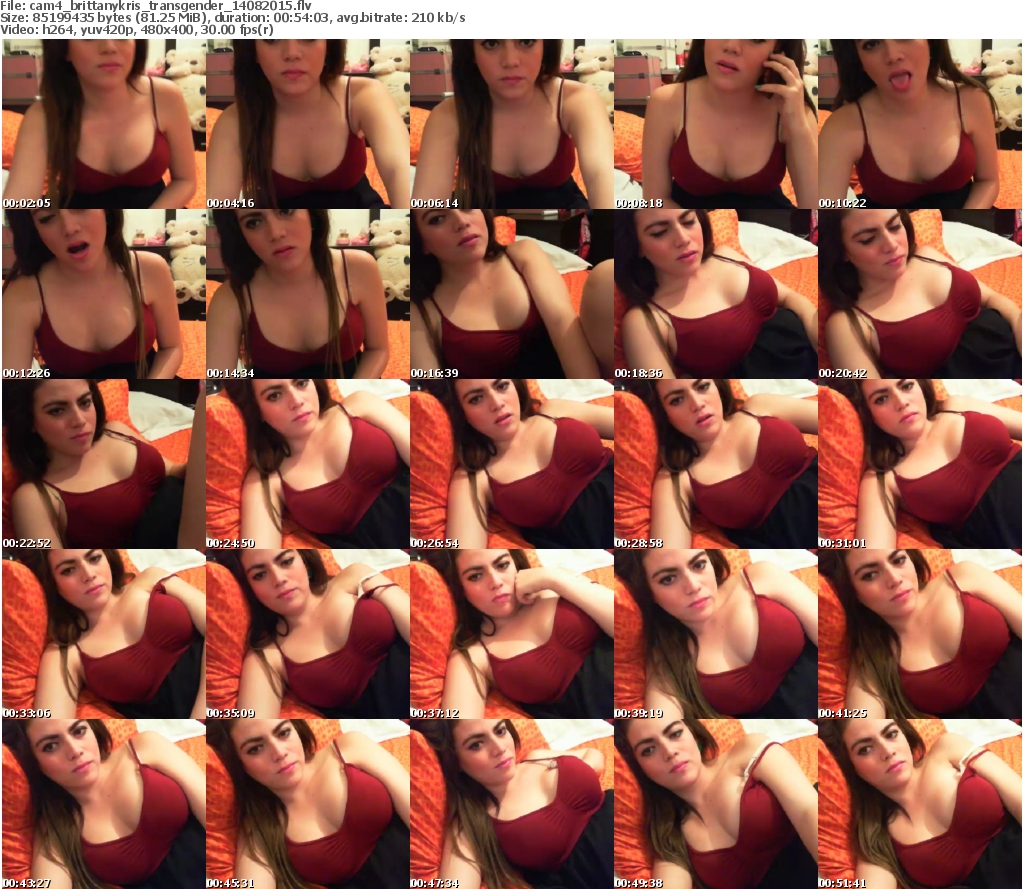Viewport: 1024px width, 889px height.
Task: Open the frame at timestamp 00:16:39
Action: coord(511,294)
